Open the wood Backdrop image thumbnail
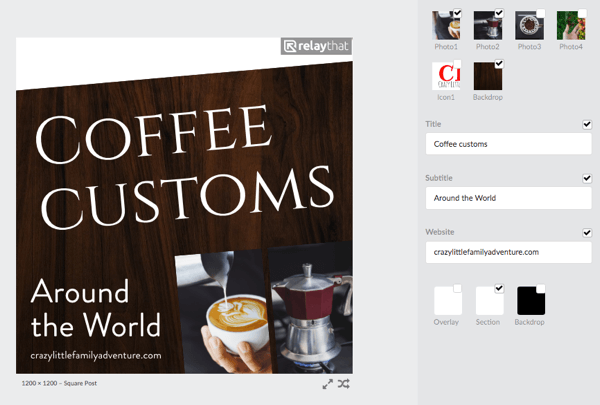The height and width of the screenshot is (405, 600). (x=488, y=76)
